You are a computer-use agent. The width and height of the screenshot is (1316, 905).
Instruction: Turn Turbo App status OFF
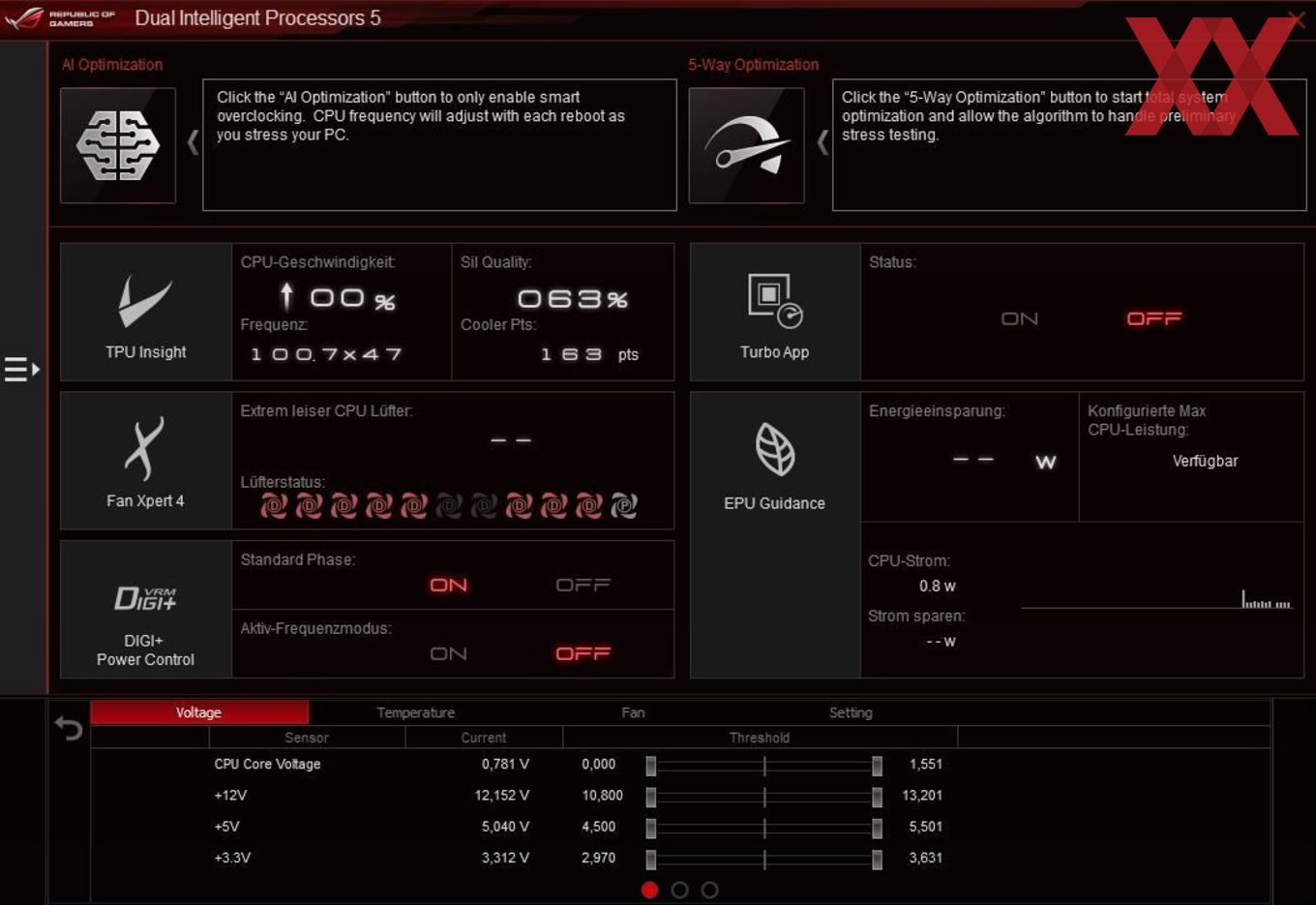pos(1154,318)
